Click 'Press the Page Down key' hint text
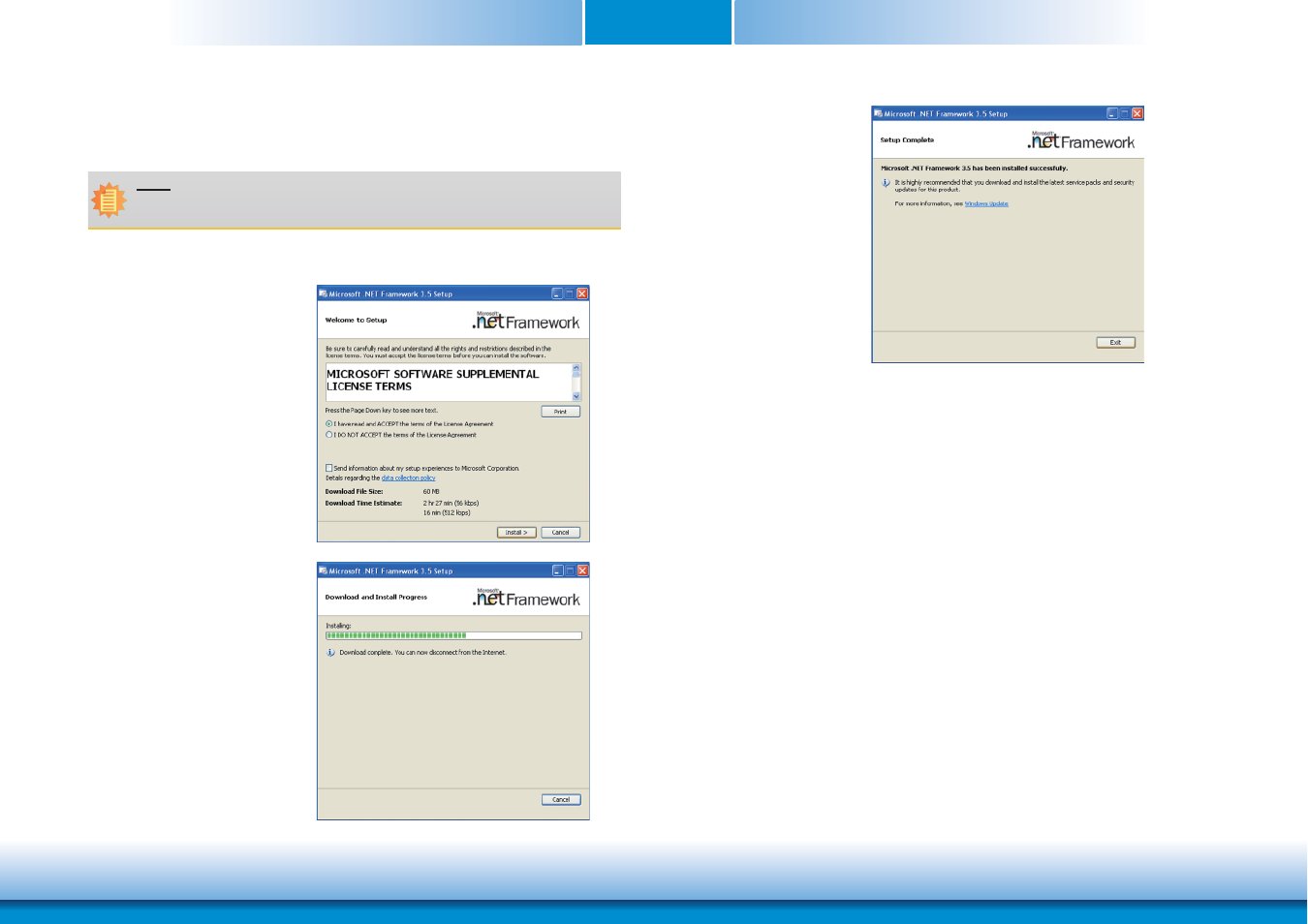Viewport: 1308px width, 924px height. pos(382,411)
